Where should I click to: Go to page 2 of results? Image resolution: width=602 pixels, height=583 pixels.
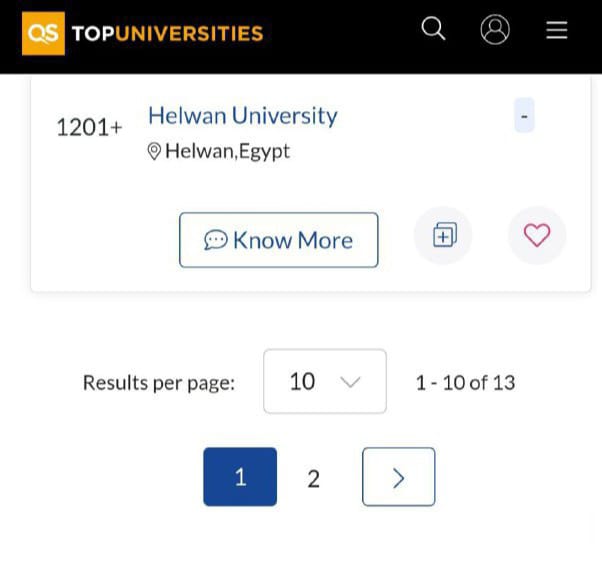click(313, 479)
